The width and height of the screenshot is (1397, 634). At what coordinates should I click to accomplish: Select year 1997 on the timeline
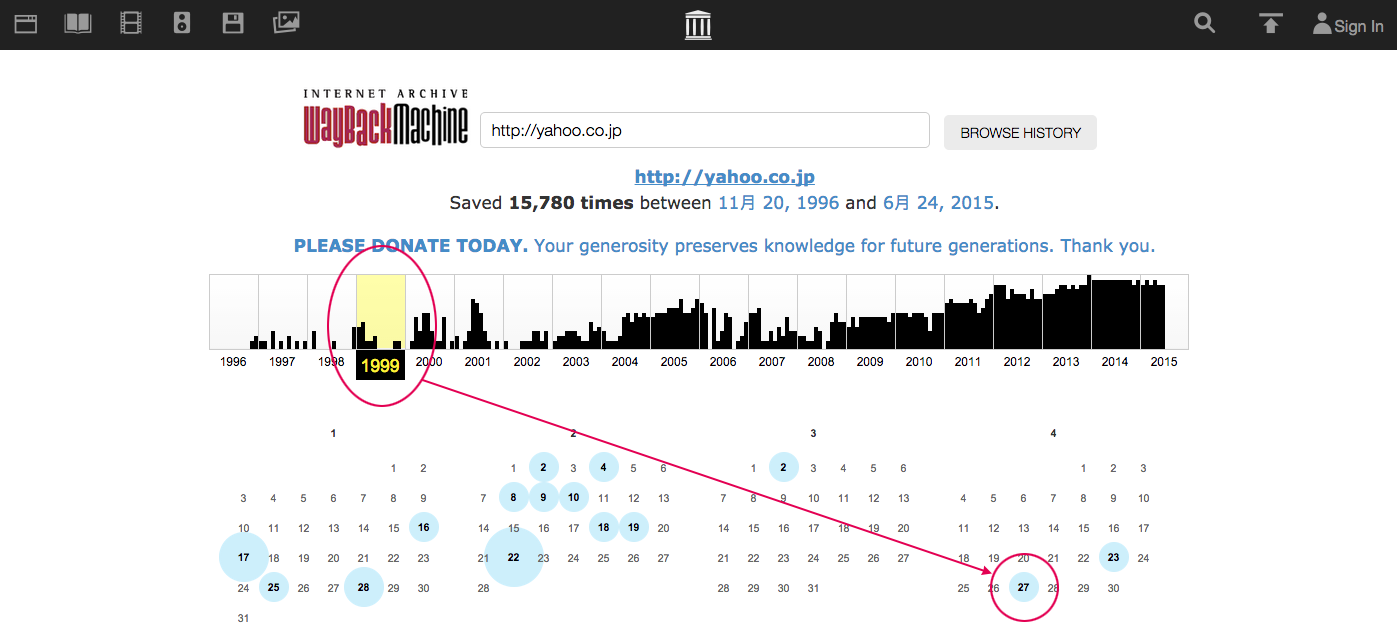pos(283,362)
